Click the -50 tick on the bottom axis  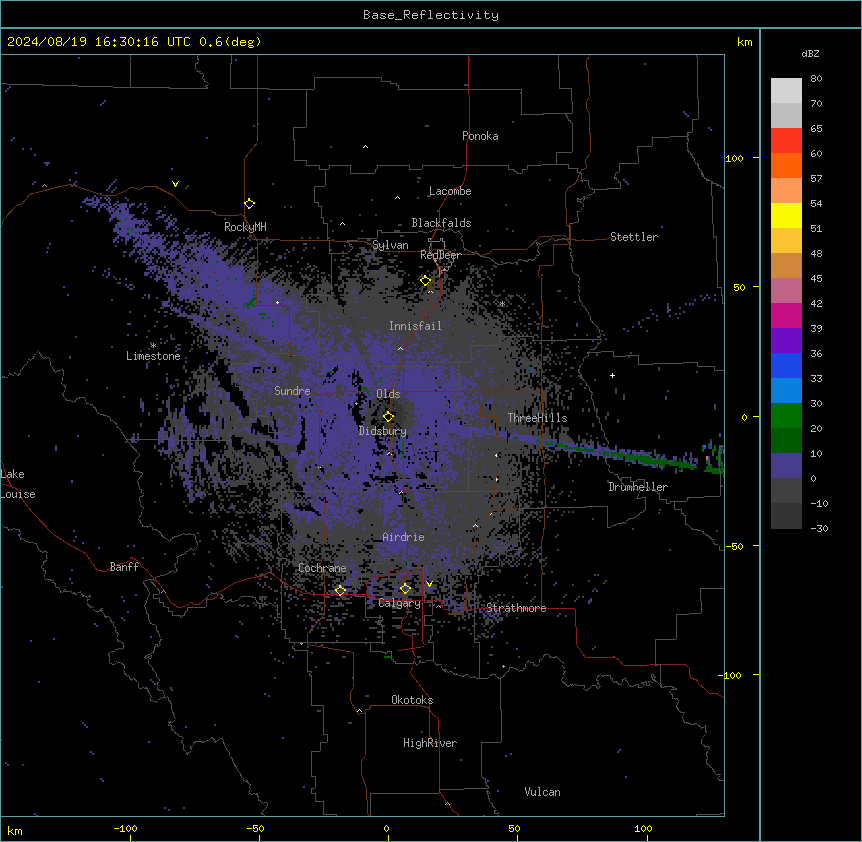click(255, 828)
